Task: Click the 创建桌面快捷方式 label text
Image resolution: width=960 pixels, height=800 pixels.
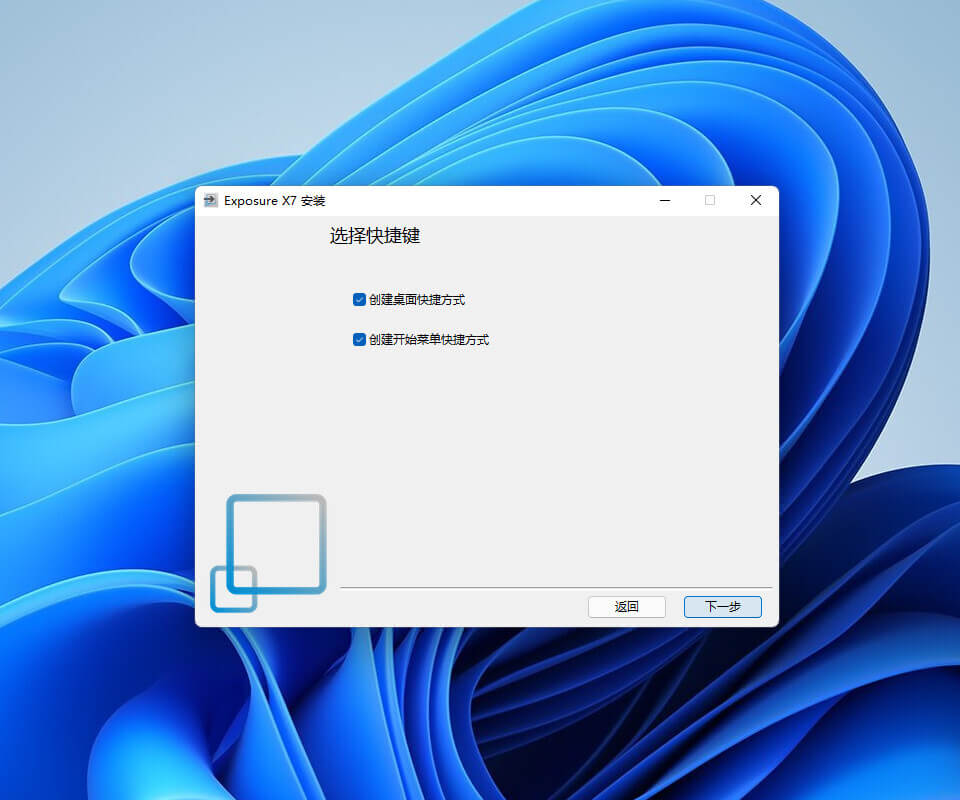Action: [416, 299]
